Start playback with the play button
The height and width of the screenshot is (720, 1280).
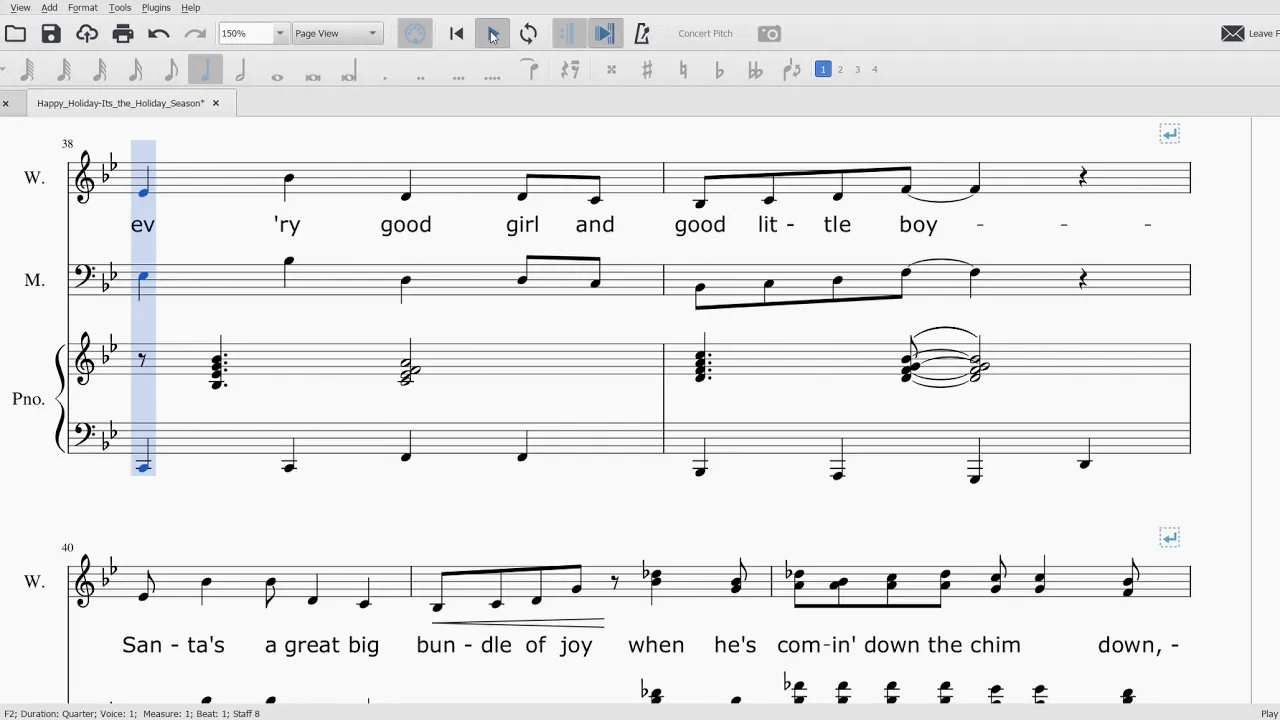point(492,34)
